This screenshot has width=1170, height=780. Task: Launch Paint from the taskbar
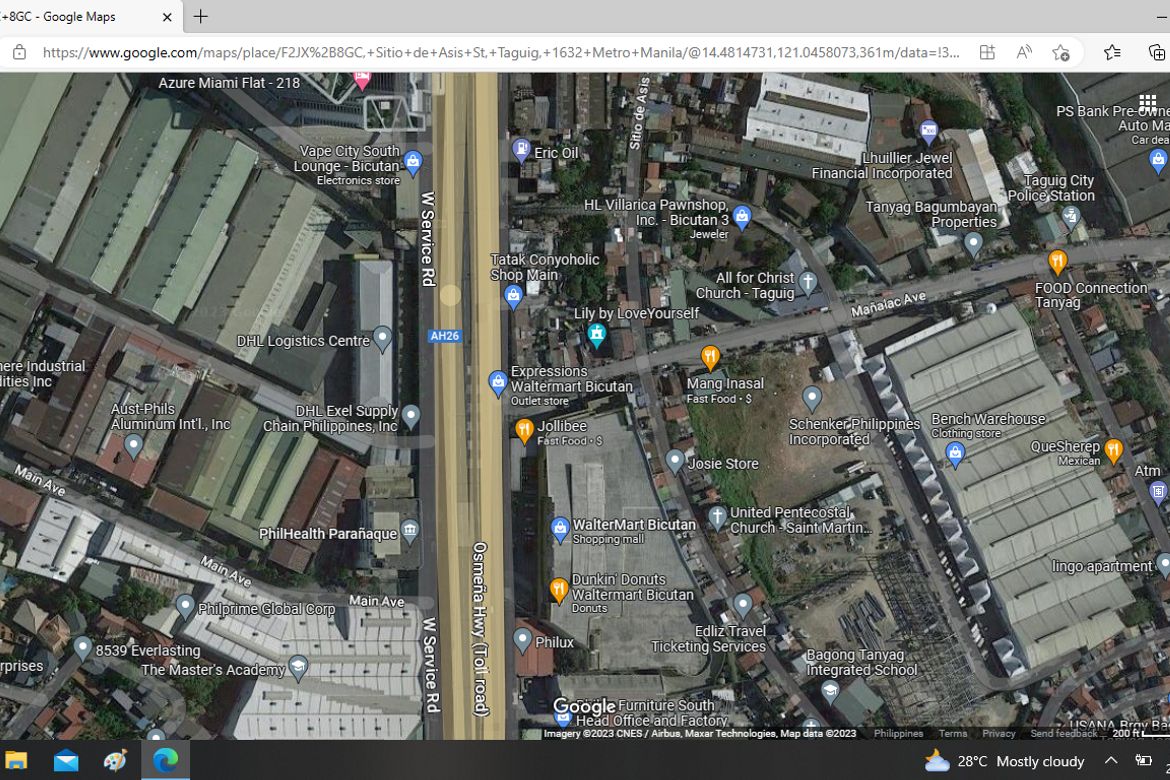115,761
